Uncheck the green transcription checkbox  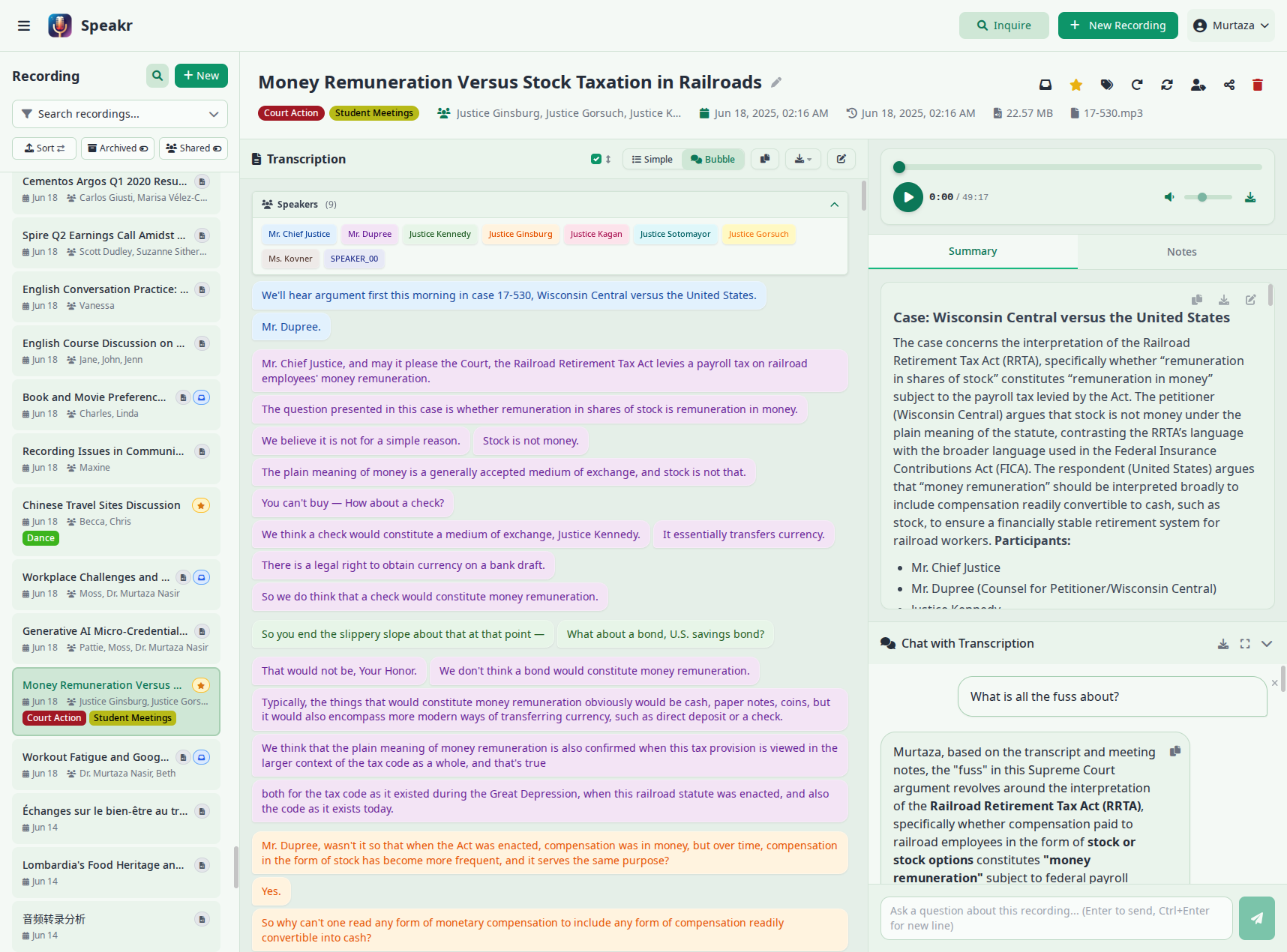(595, 159)
